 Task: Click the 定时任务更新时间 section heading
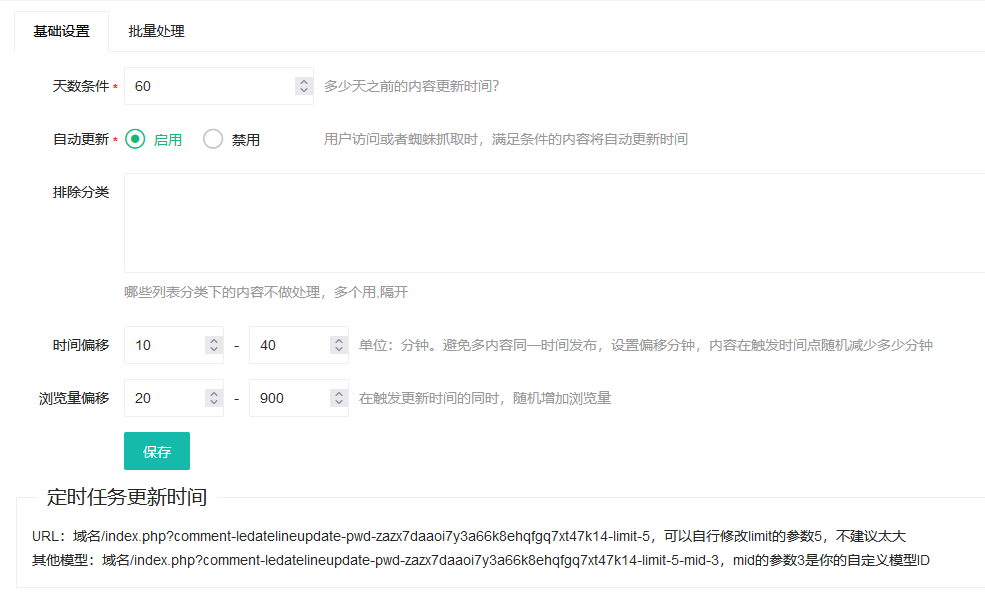[x=127, y=497]
